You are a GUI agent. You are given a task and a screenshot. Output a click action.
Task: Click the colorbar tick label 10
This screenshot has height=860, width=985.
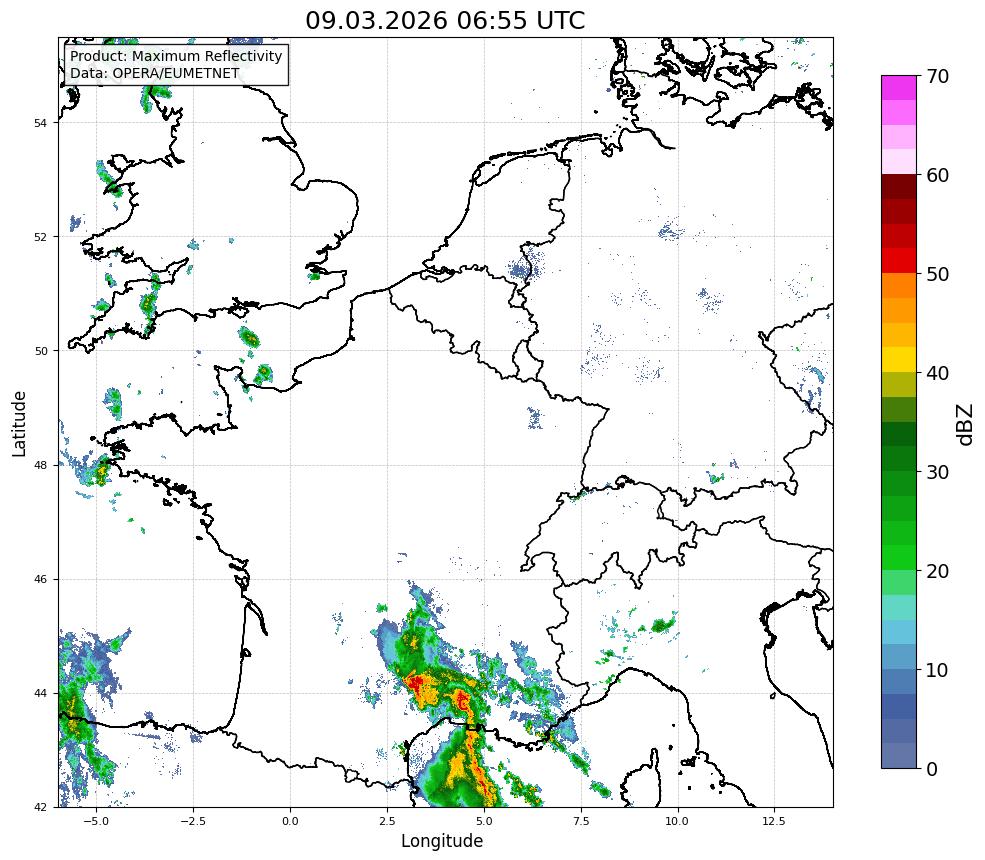(x=937, y=670)
